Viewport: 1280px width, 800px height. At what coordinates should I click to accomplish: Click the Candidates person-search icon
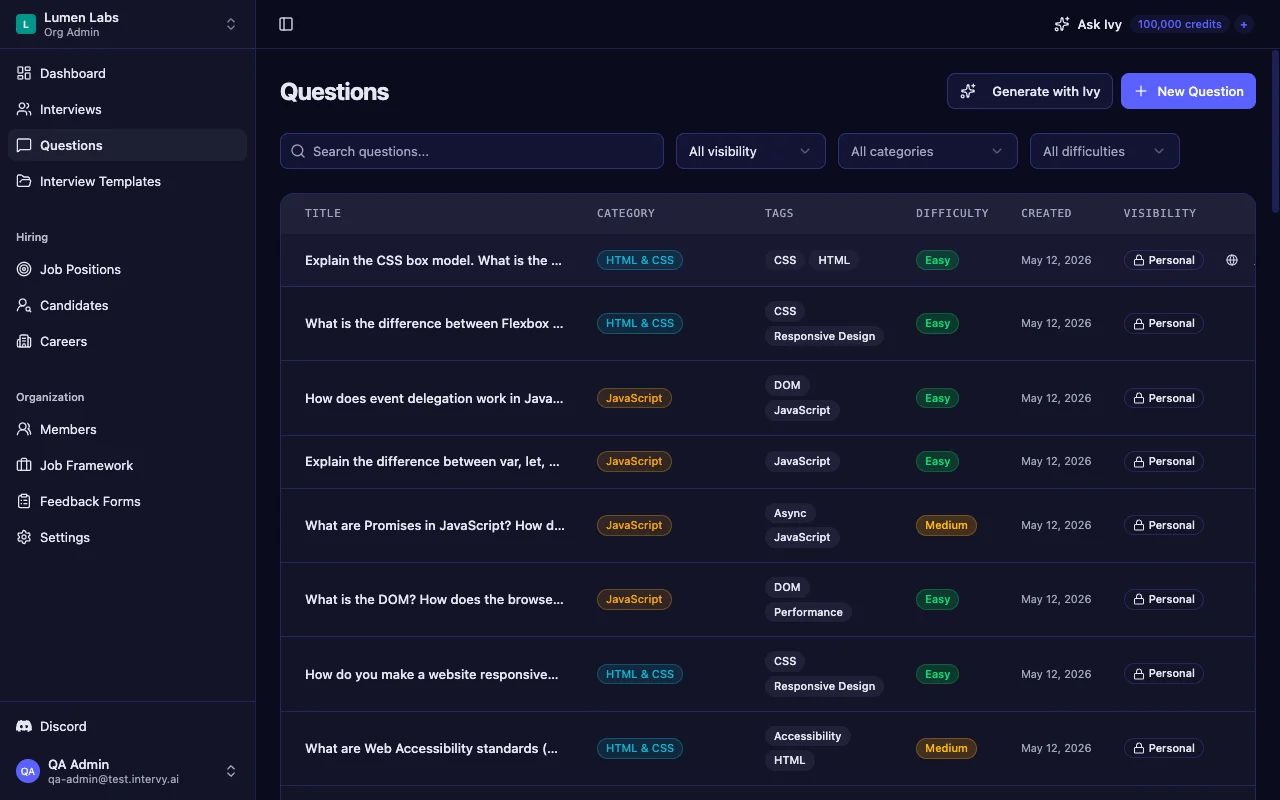click(x=24, y=305)
